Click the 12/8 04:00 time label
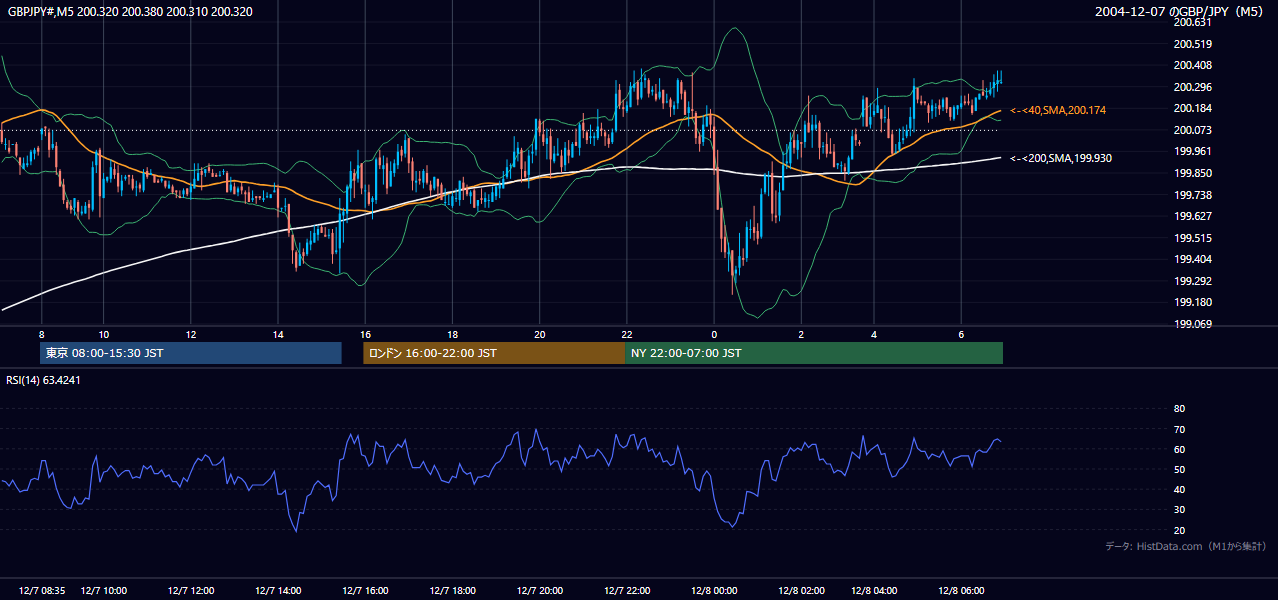The height and width of the screenshot is (600, 1278). tap(874, 590)
